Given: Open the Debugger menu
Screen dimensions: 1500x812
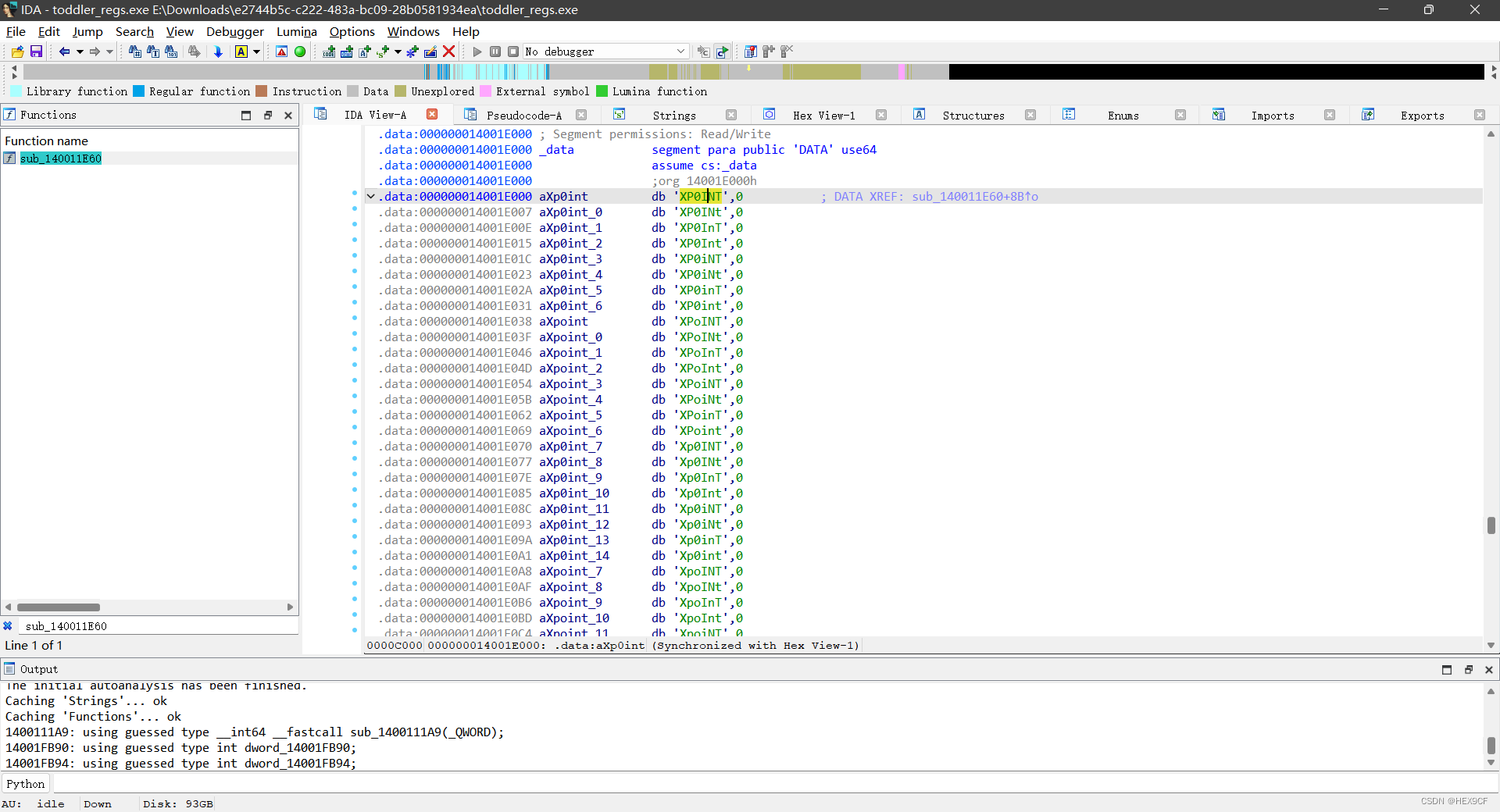Looking at the screenshot, I should (x=234, y=31).
